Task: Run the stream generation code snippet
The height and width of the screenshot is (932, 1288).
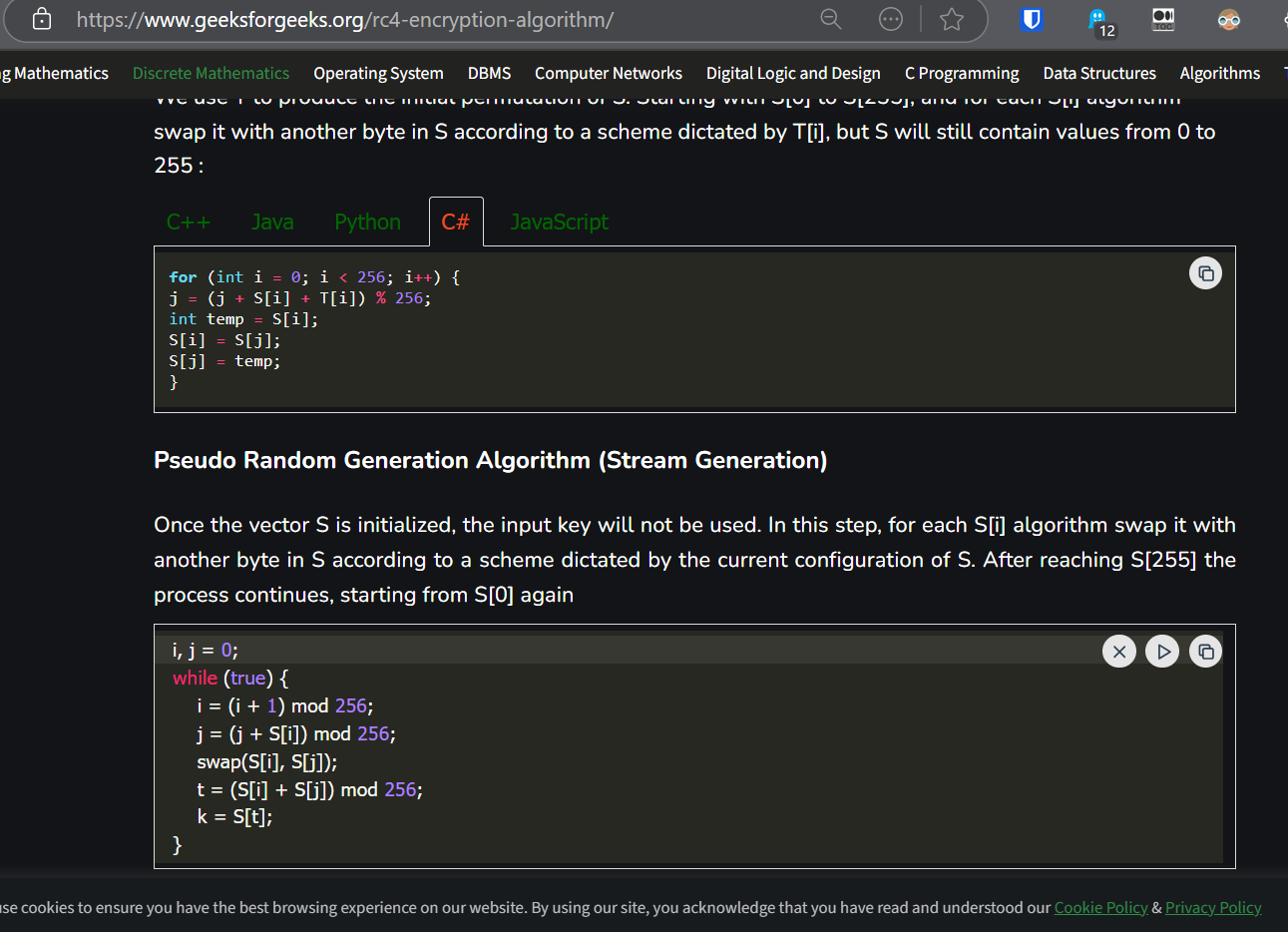Action: tap(1162, 652)
